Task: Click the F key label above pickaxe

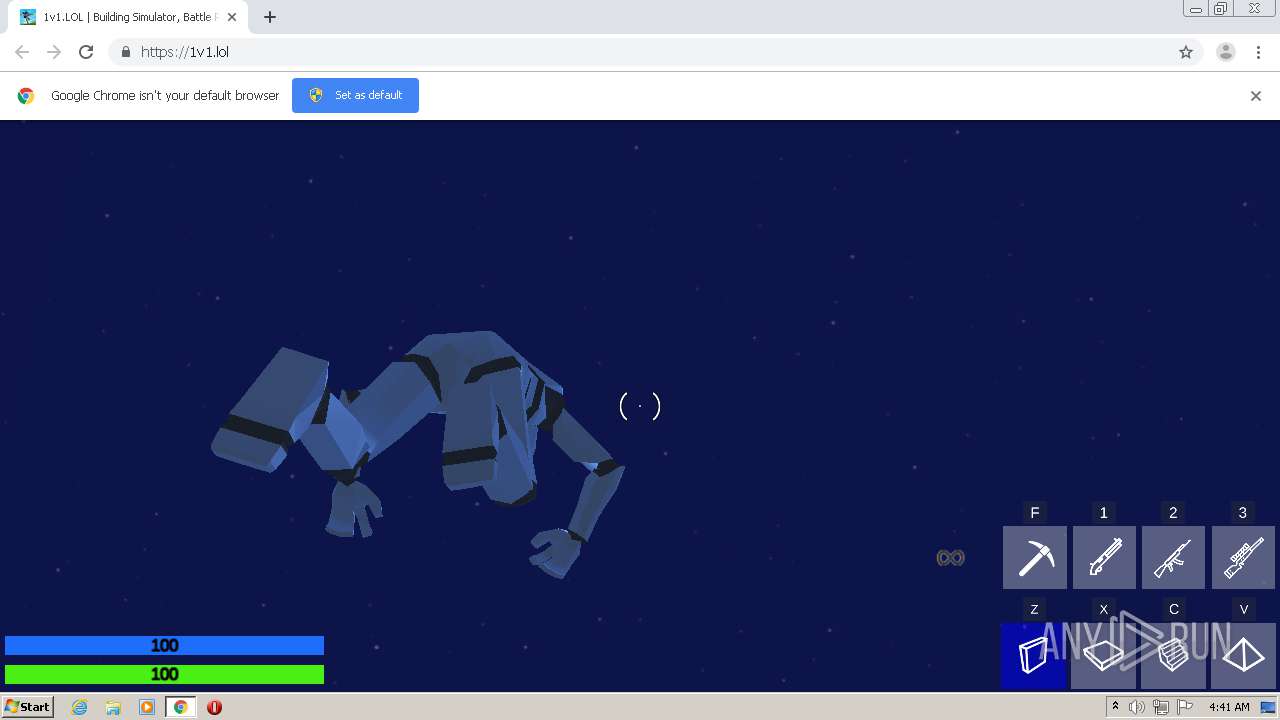Action: click(x=1035, y=513)
